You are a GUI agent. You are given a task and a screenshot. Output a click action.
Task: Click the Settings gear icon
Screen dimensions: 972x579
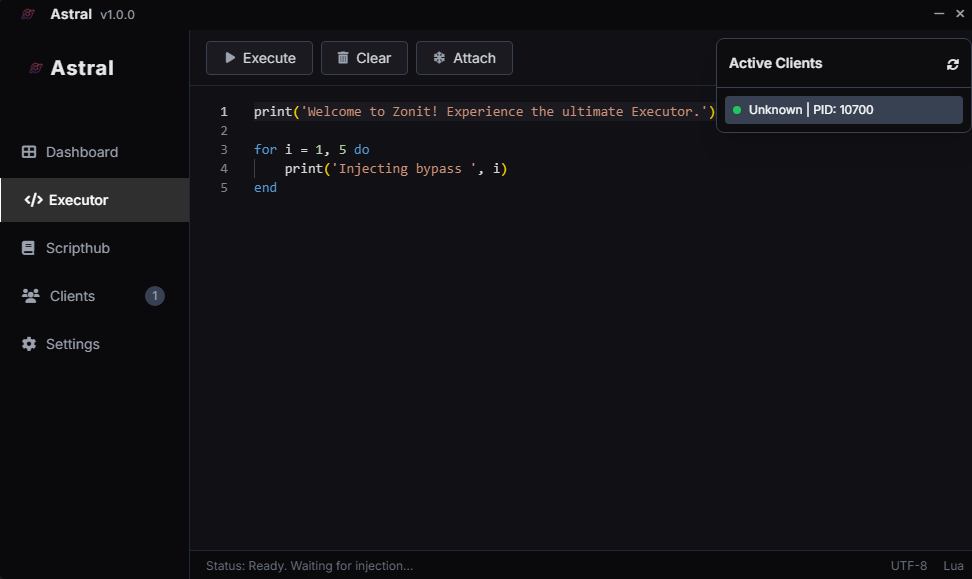tap(29, 344)
